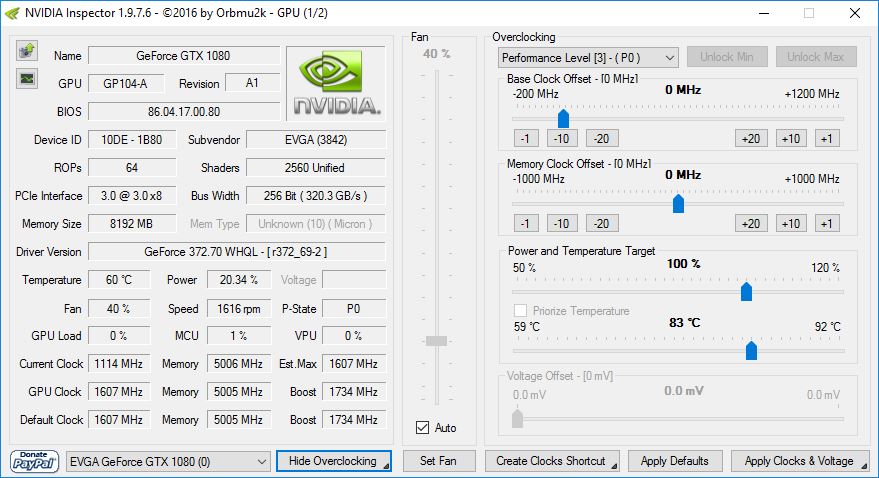
Task: Click the Temperature value 60 °C
Action: 119,280
